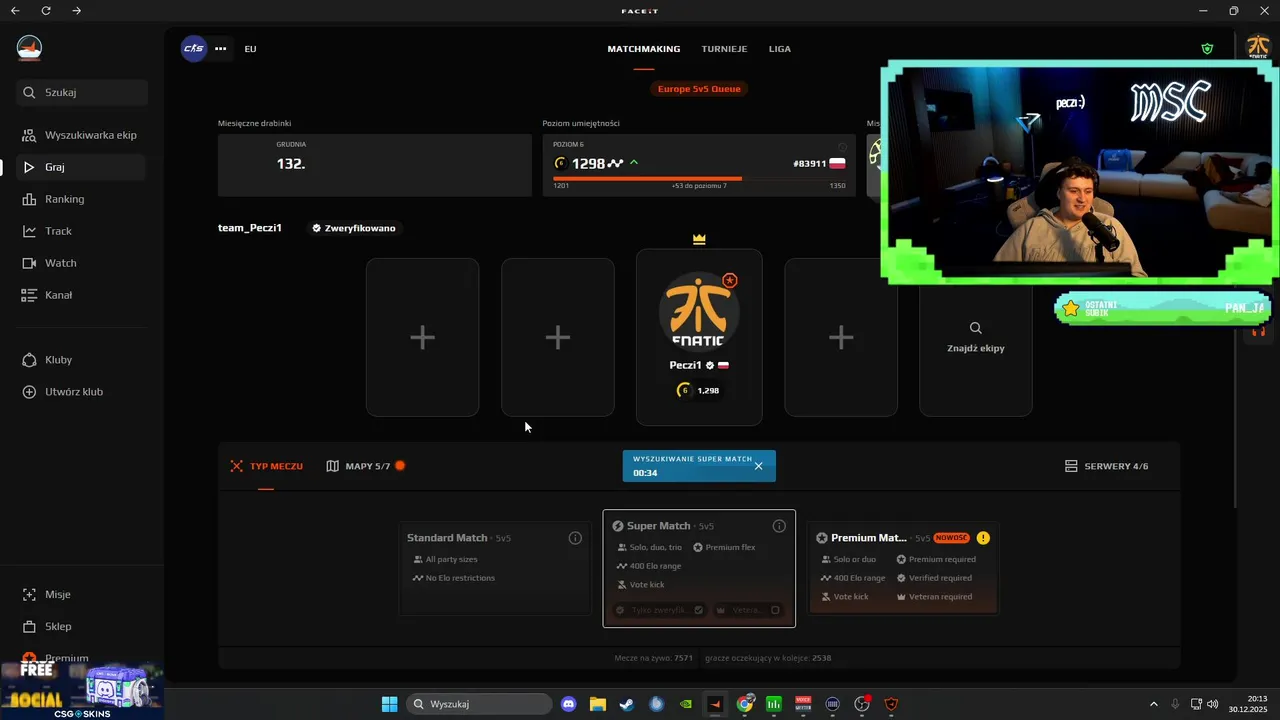
Task: Open the EU region selector
Action: (x=250, y=49)
